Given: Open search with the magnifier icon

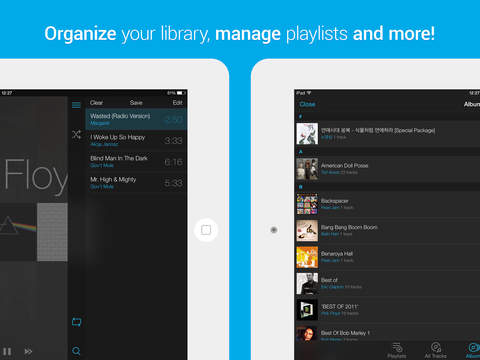Looking at the screenshot, I should point(76,351).
